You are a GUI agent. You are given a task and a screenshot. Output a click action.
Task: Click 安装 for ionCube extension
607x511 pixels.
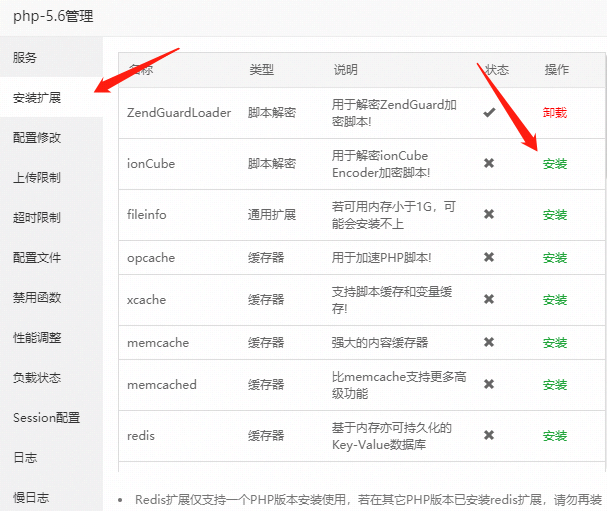[555, 164]
